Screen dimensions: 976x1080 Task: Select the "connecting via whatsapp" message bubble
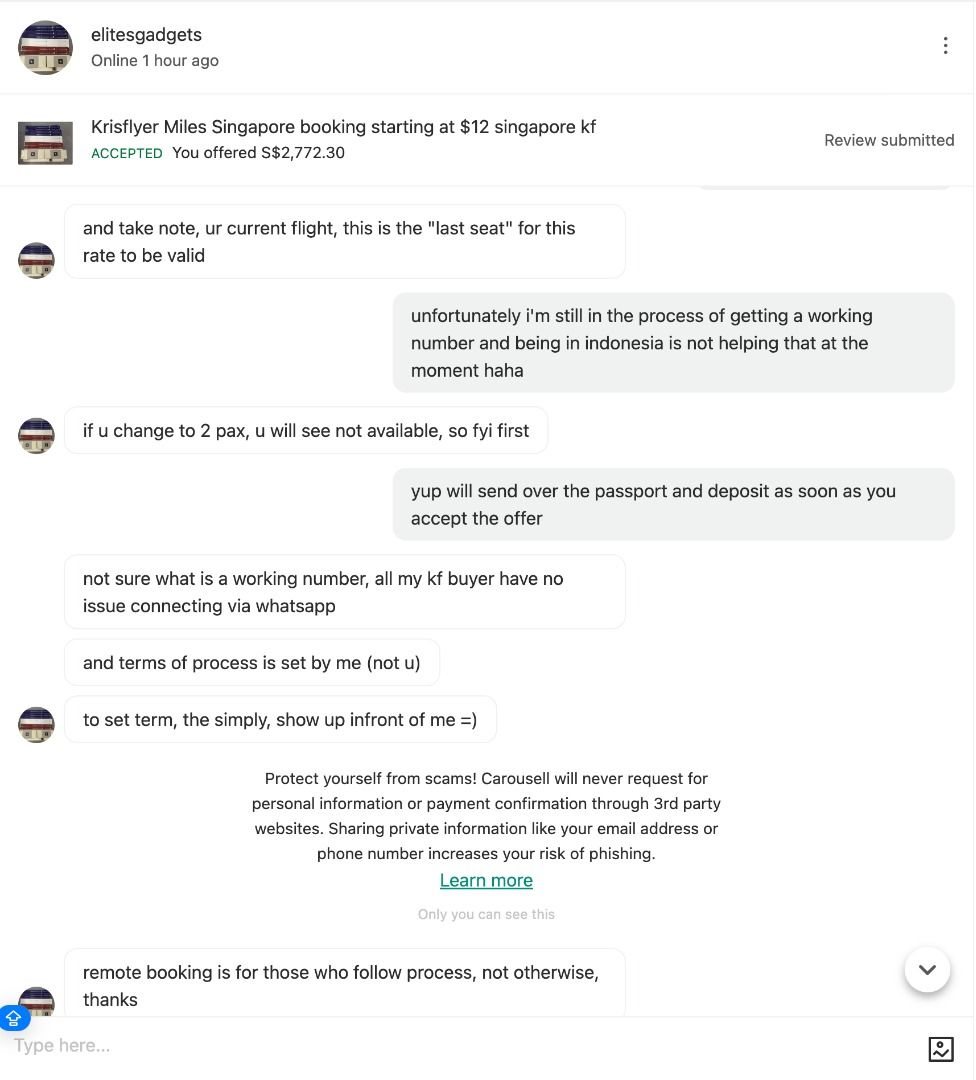[345, 592]
